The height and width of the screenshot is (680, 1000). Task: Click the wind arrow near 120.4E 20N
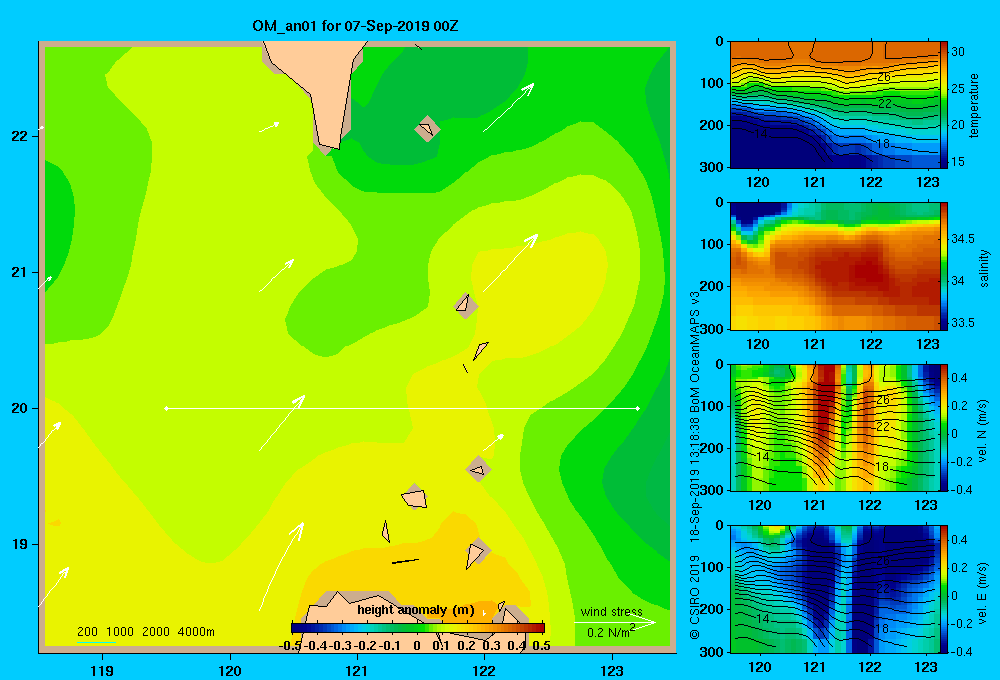(282, 423)
